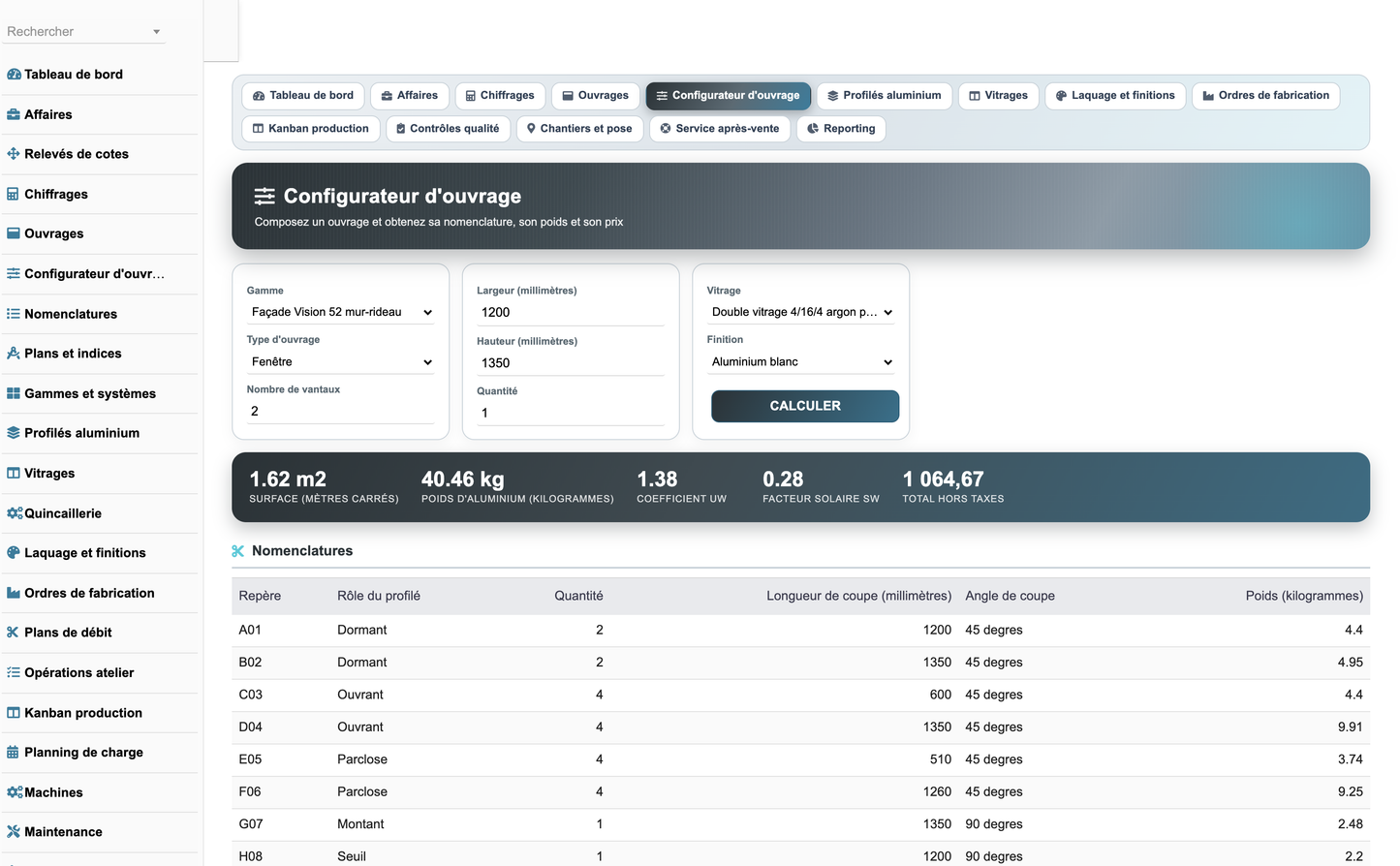The width and height of the screenshot is (1400, 866).
Task: Click the Ouvrages sidebar icon
Action: click(x=14, y=233)
